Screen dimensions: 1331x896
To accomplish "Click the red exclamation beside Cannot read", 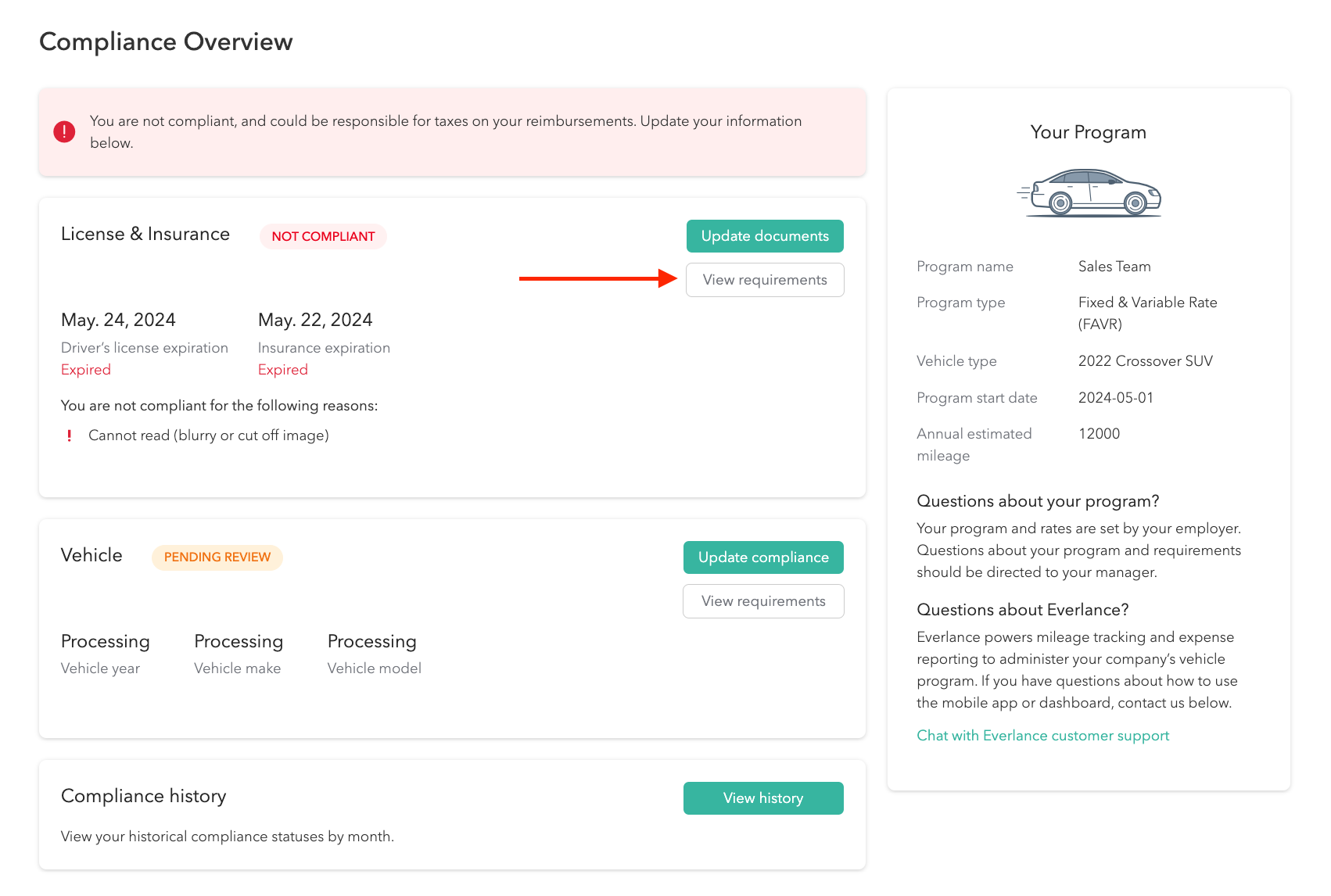I will pyautogui.click(x=70, y=435).
